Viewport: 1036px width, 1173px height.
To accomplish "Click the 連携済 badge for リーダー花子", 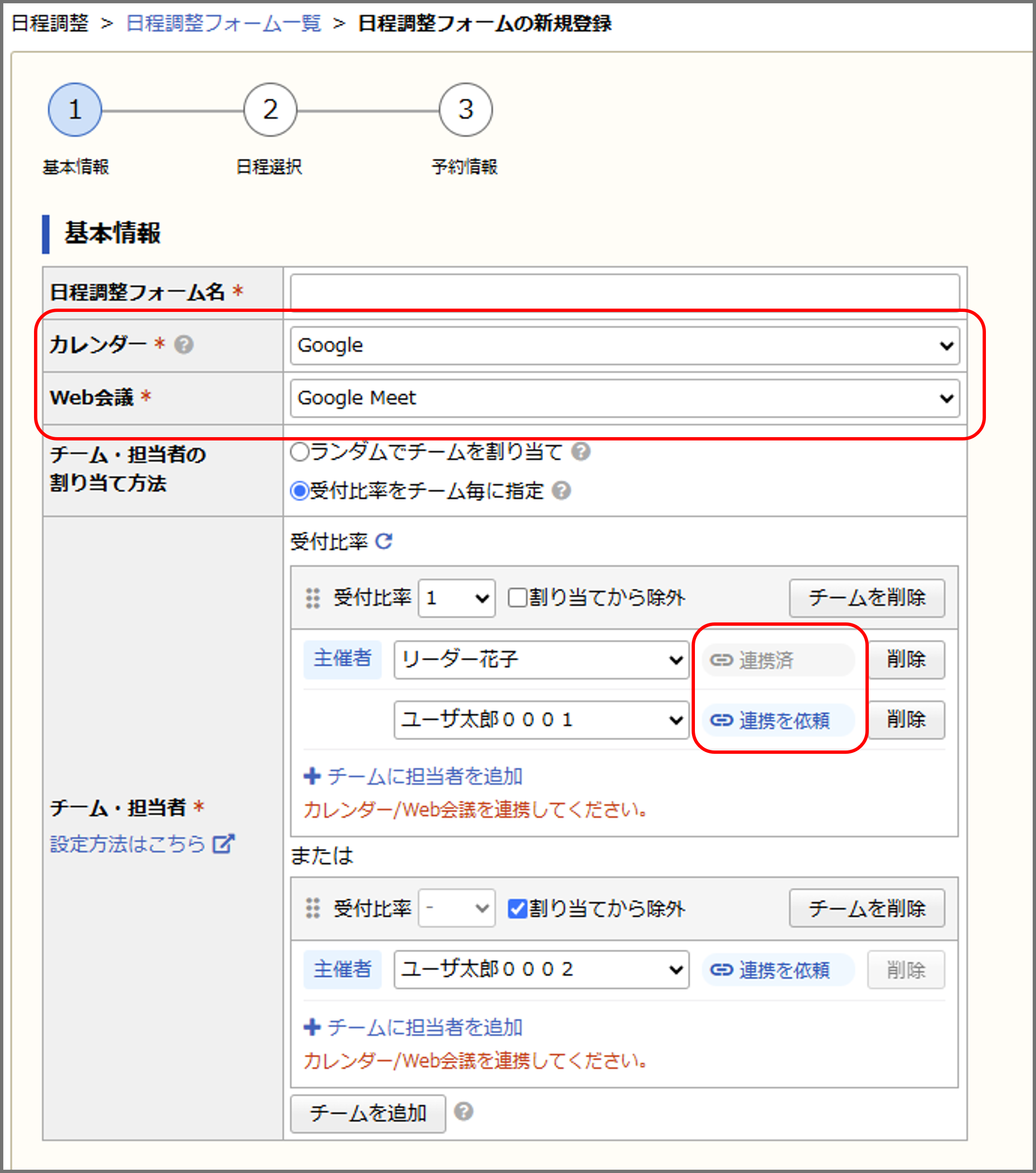I will click(779, 660).
